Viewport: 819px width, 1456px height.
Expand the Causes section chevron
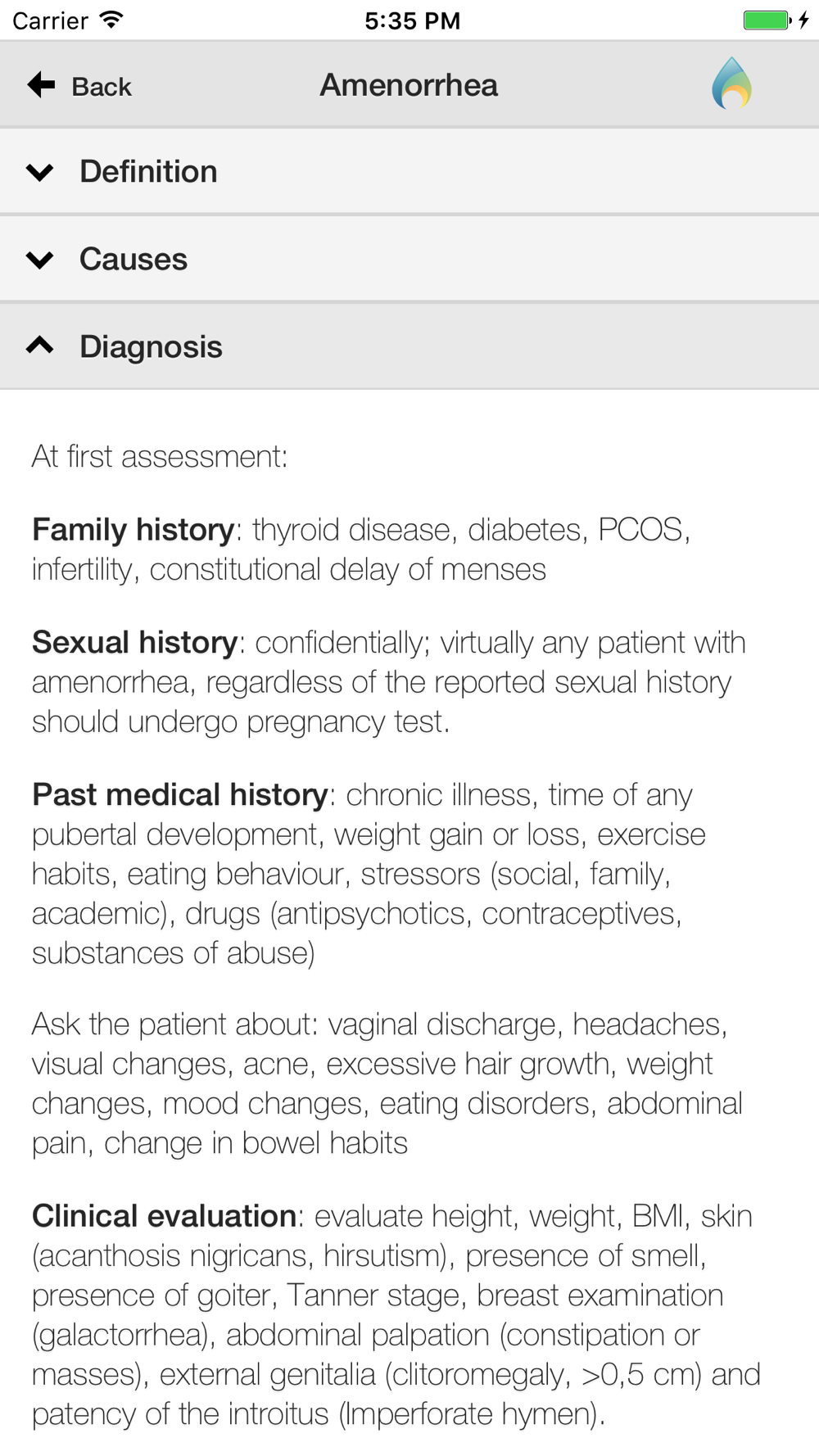[x=39, y=260]
